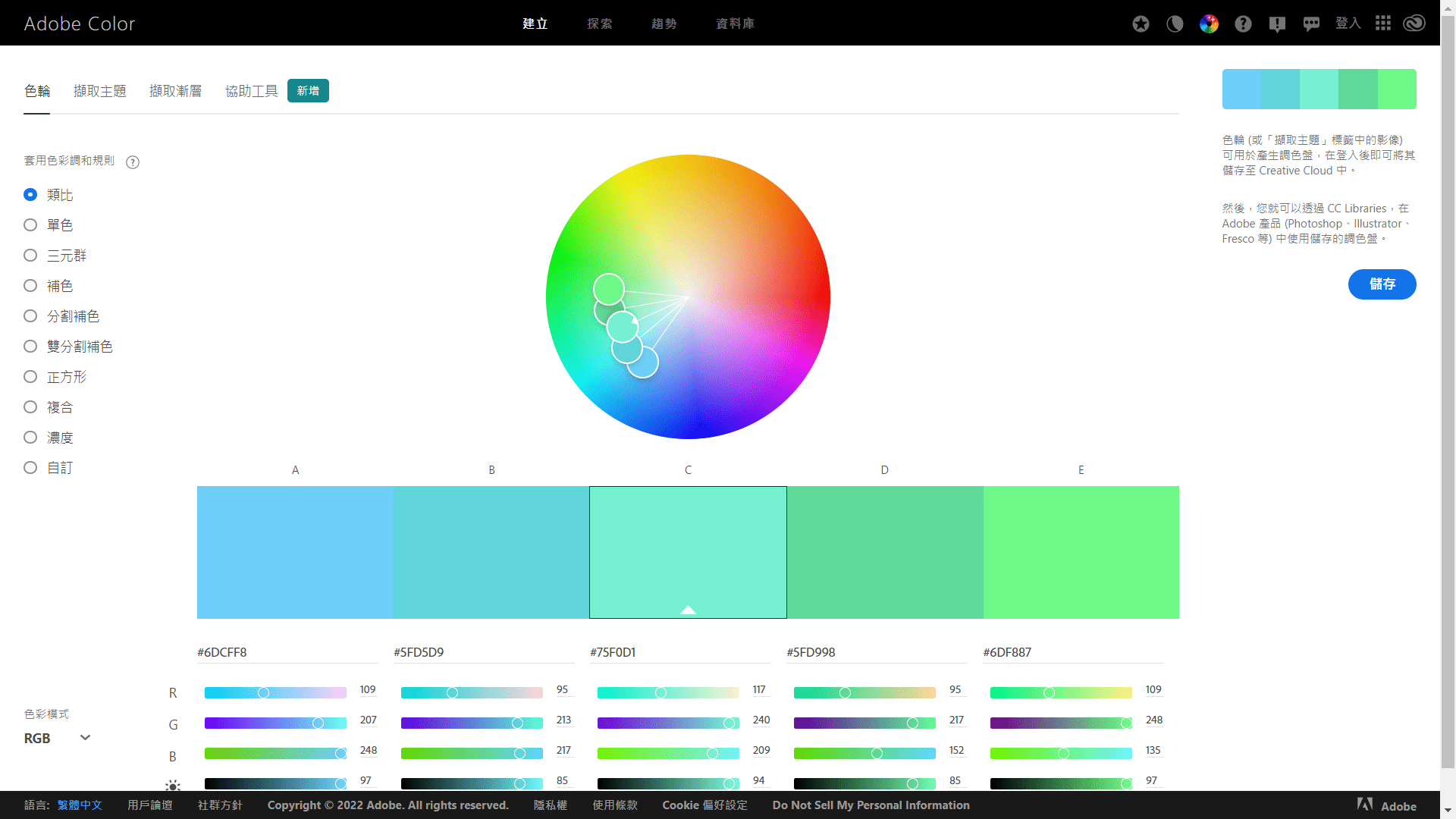Select the 分割補色 harmony rule
This screenshot has width=1456, height=819.
pos(62,316)
